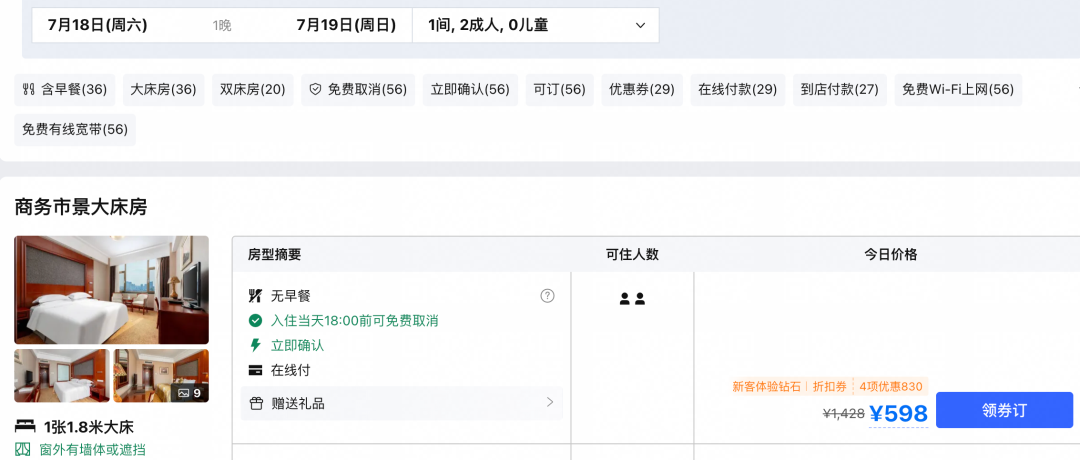The height and width of the screenshot is (460, 1080).
Task: Click the question mark help icon beside 无早餐
Action: 548,296
